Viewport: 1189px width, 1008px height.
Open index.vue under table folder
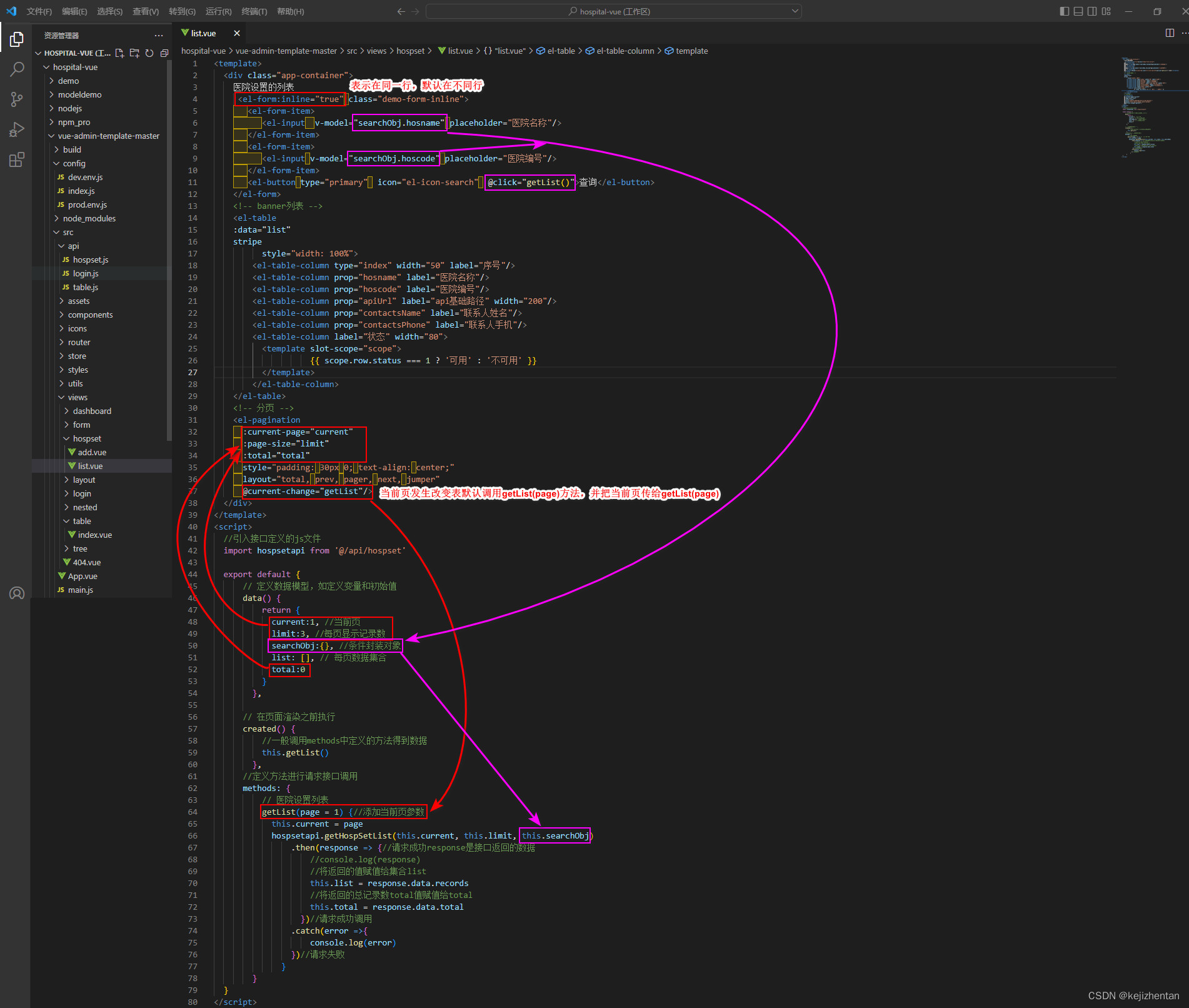pos(95,535)
